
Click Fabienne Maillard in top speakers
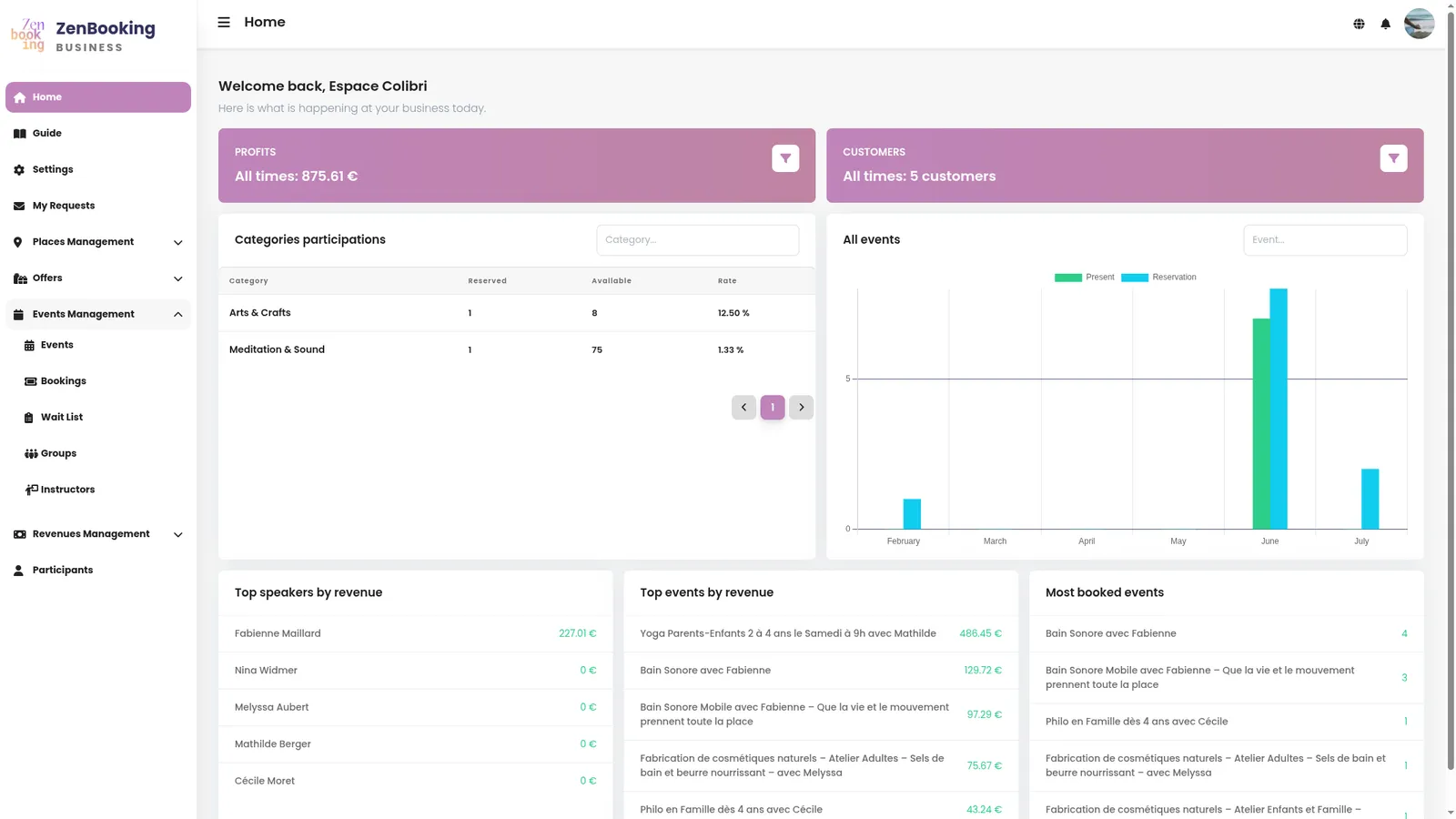[278, 634]
